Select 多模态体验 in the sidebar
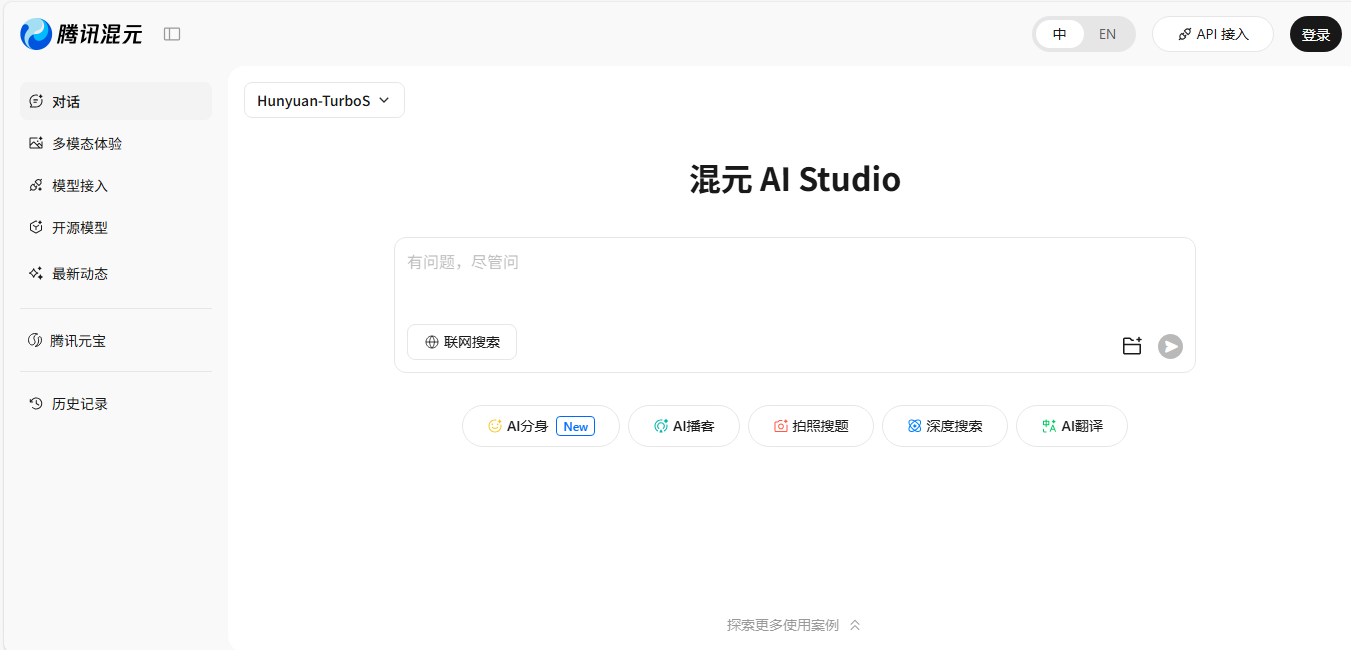Screen dimensions: 1351x650 87,144
